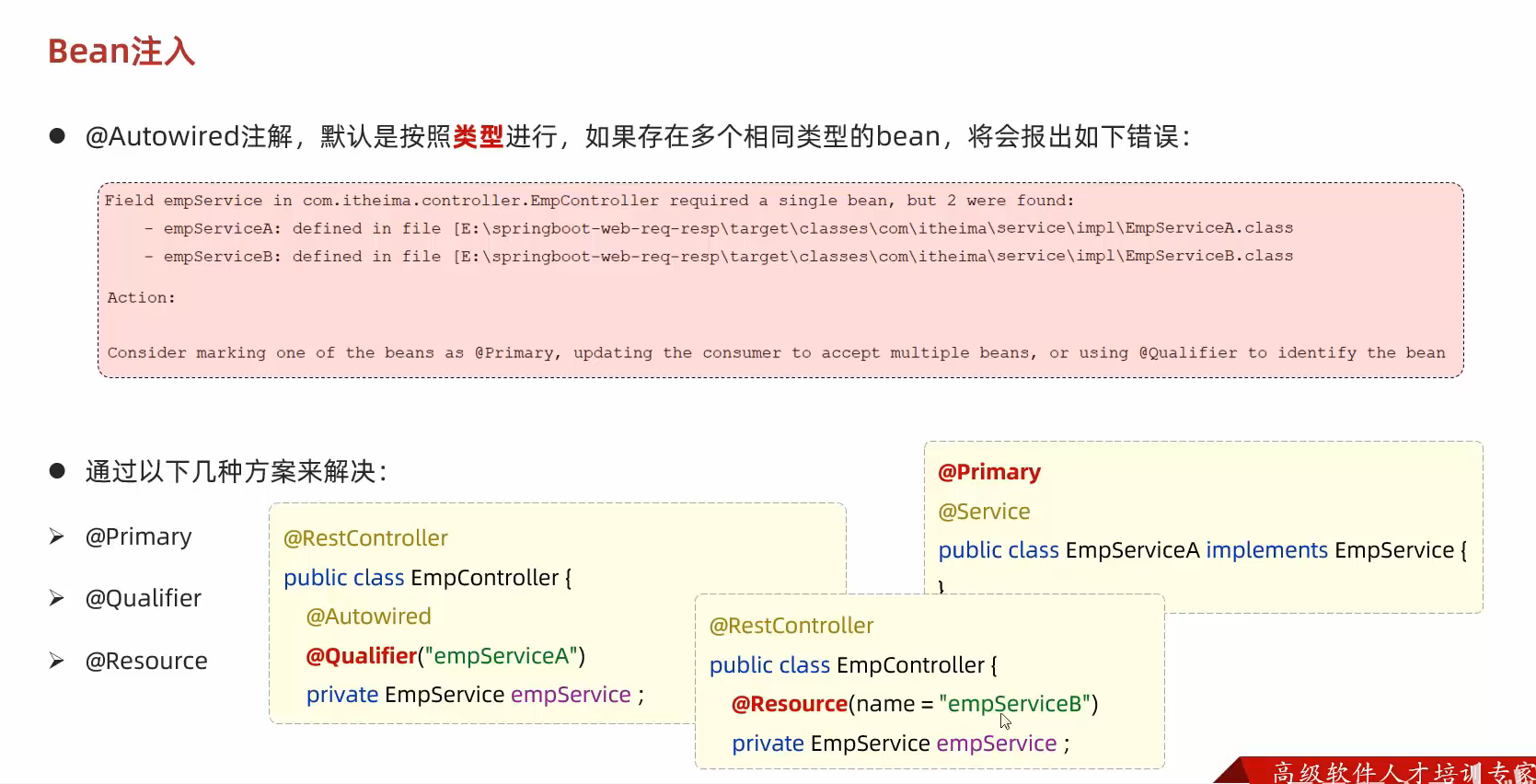Select the @Resource list item text
The height and width of the screenshot is (784, 1536).
[x=146, y=661]
